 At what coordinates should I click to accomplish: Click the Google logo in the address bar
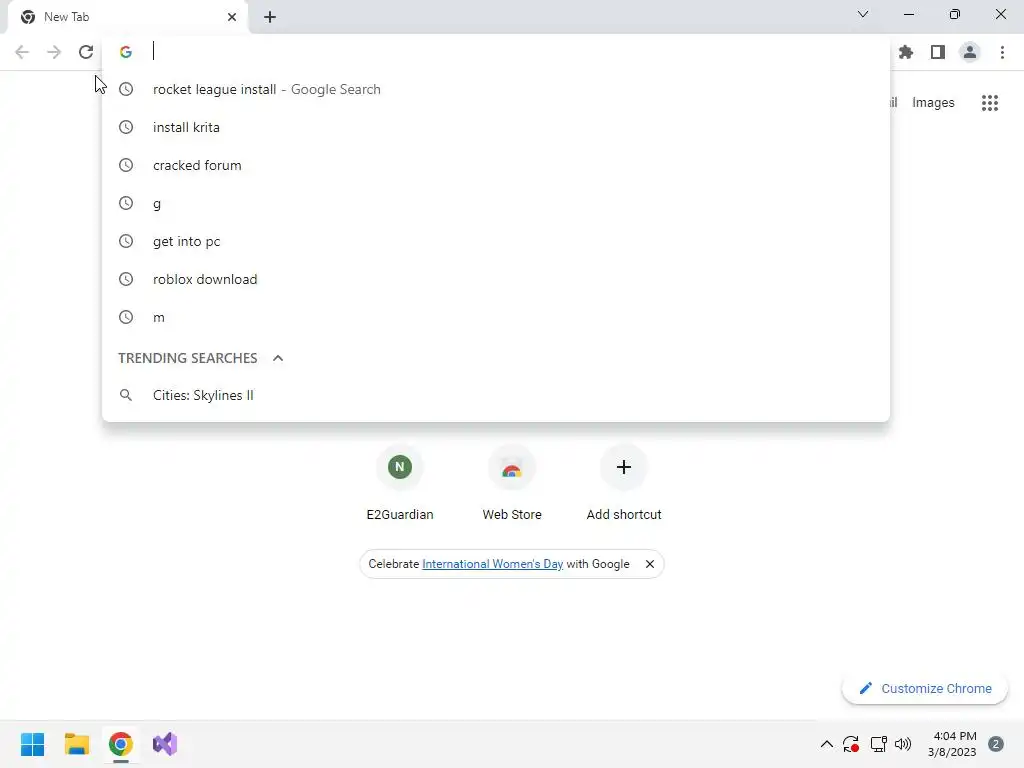click(x=126, y=52)
